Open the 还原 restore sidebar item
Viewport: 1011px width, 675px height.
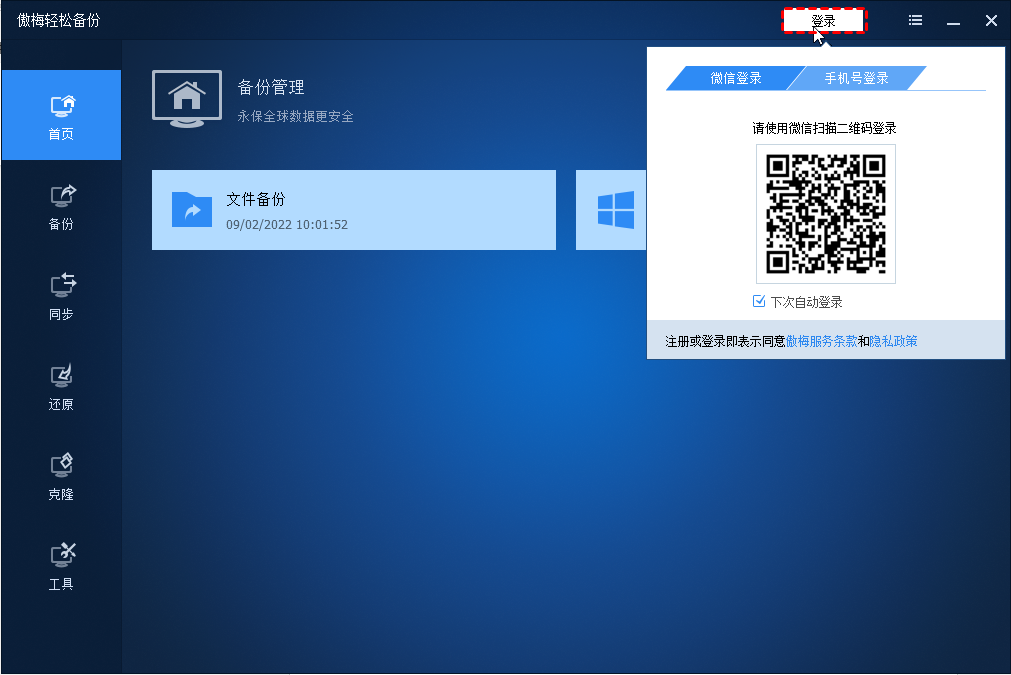coord(61,387)
